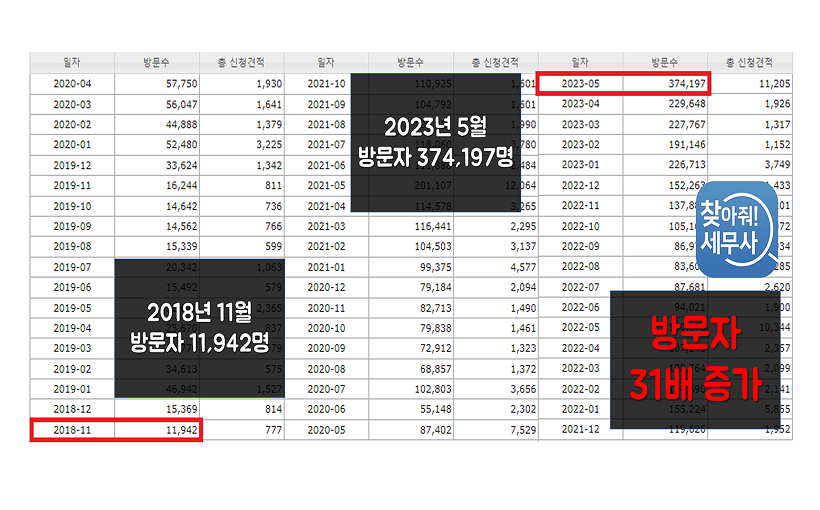Click the rightmost 총 신청견적 column header

750,62
